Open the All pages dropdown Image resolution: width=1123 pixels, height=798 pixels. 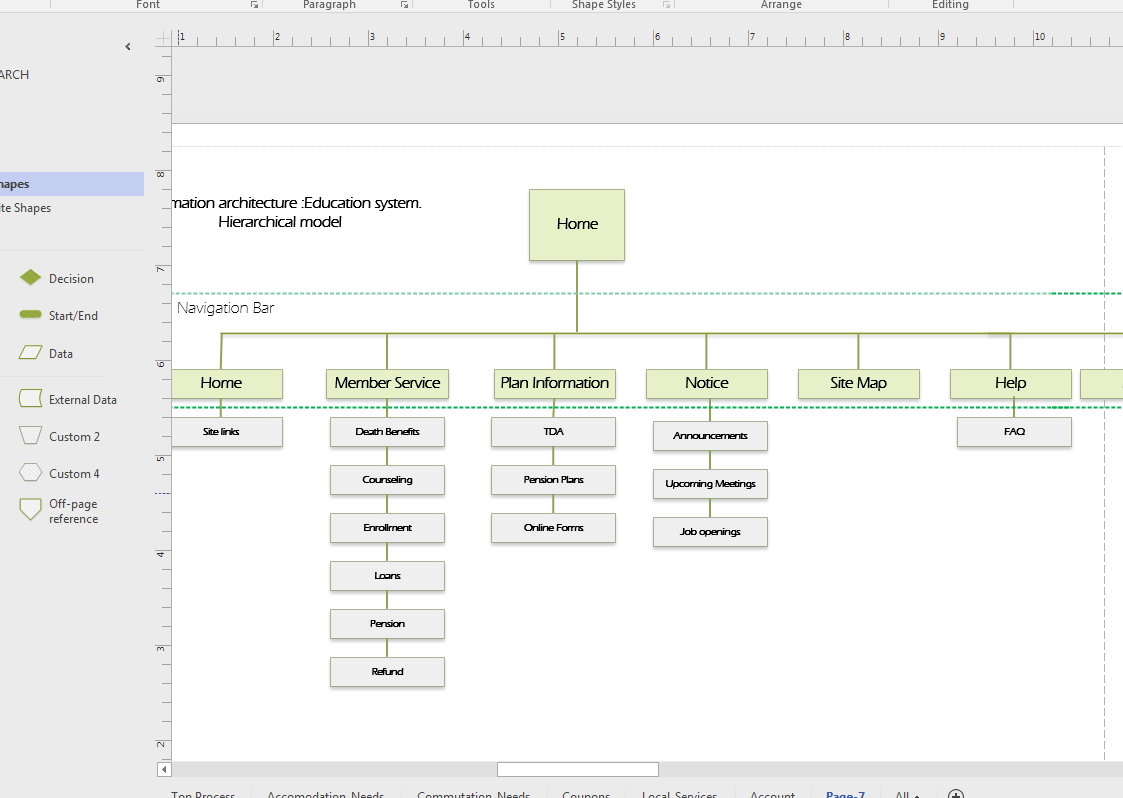click(x=907, y=794)
